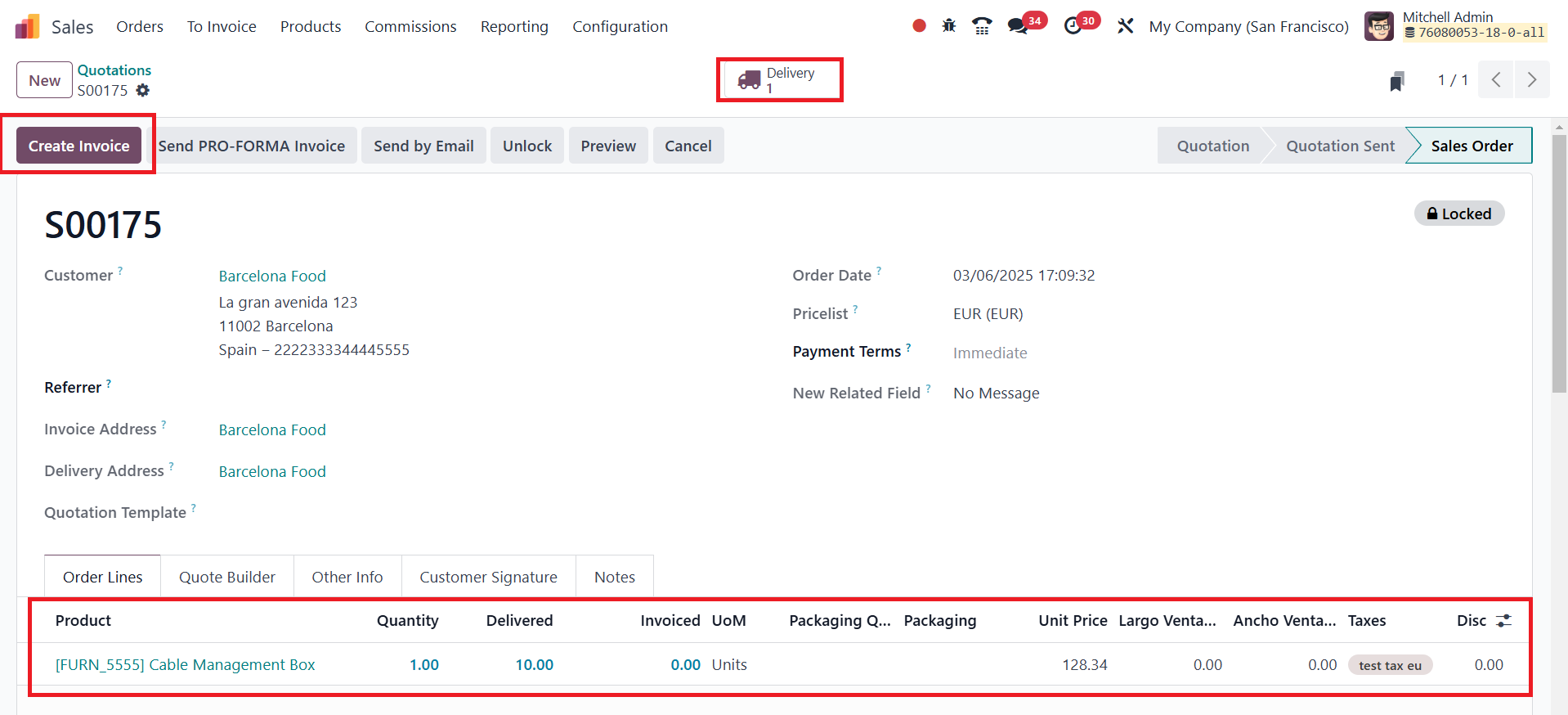Open the Studio wrench tools icon
Screen dimensions: 1568x715
[1125, 26]
